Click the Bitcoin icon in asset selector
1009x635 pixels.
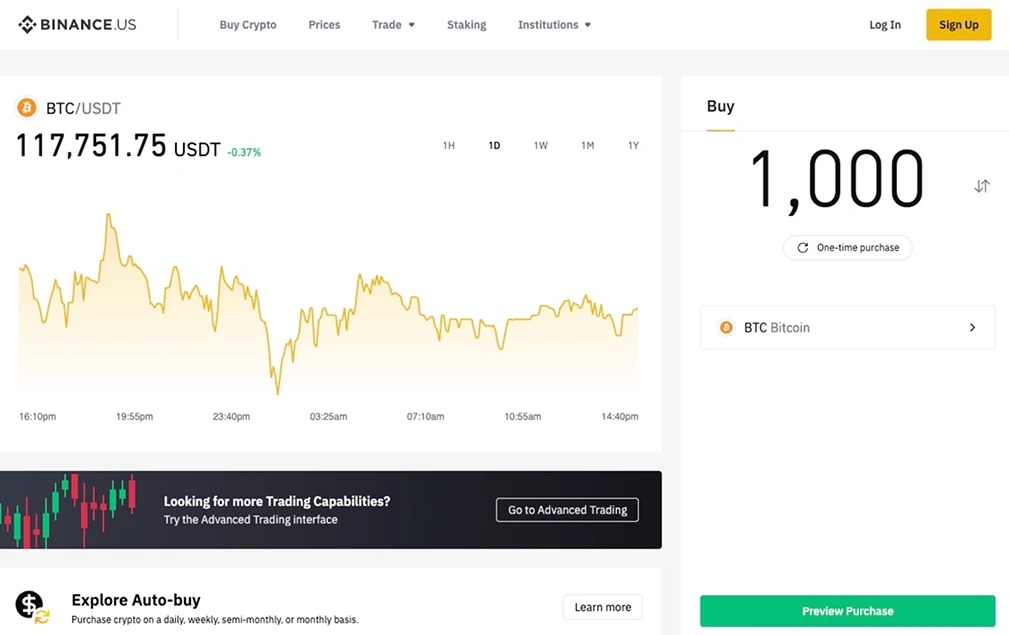pyautogui.click(x=727, y=328)
